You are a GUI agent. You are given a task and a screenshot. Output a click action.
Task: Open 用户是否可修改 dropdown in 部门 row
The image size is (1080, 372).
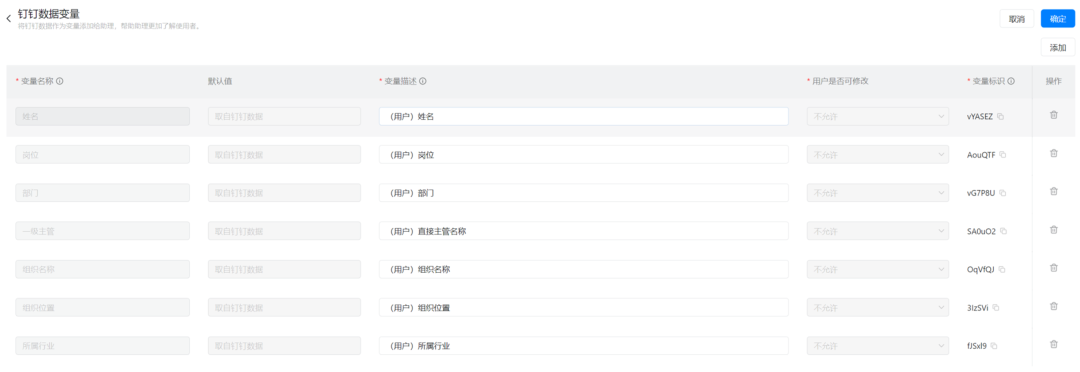878,193
